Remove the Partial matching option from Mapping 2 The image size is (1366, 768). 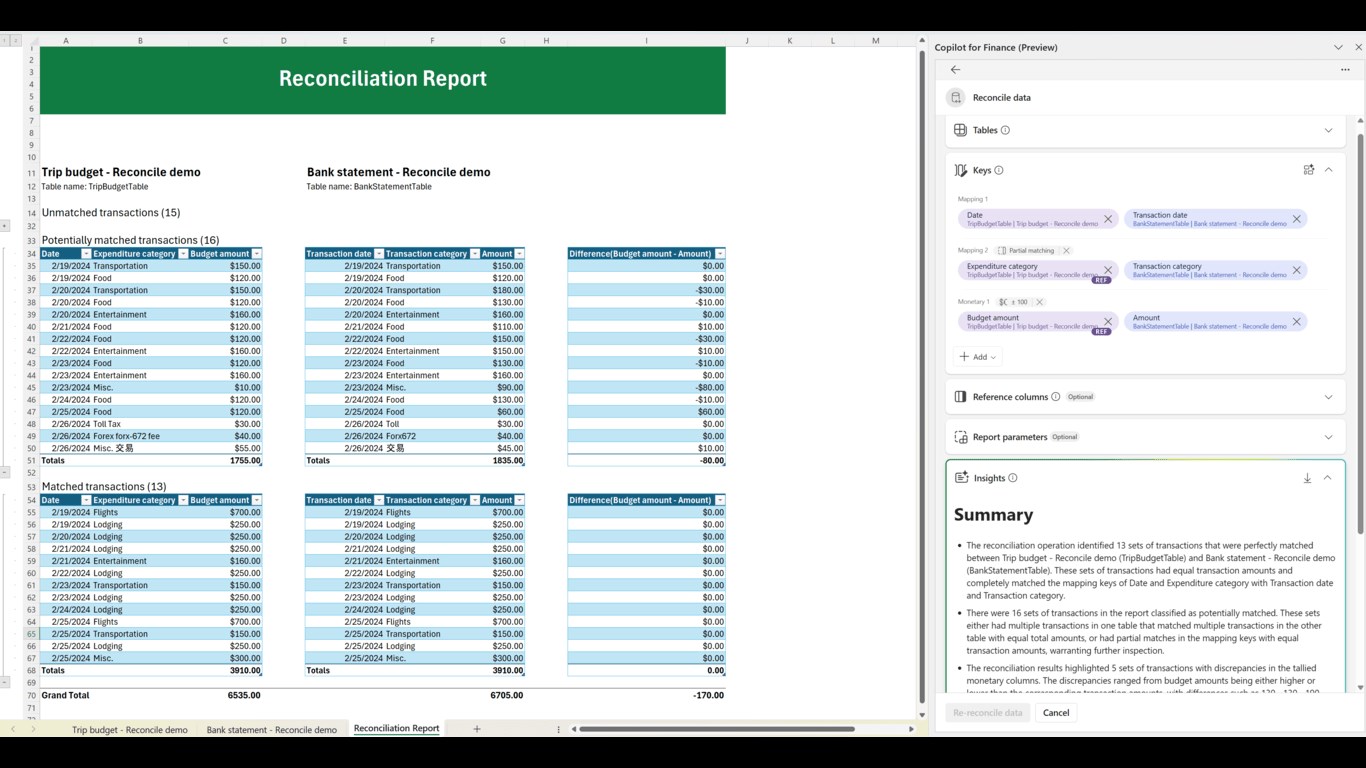pyautogui.click(x=1066, y=251)
